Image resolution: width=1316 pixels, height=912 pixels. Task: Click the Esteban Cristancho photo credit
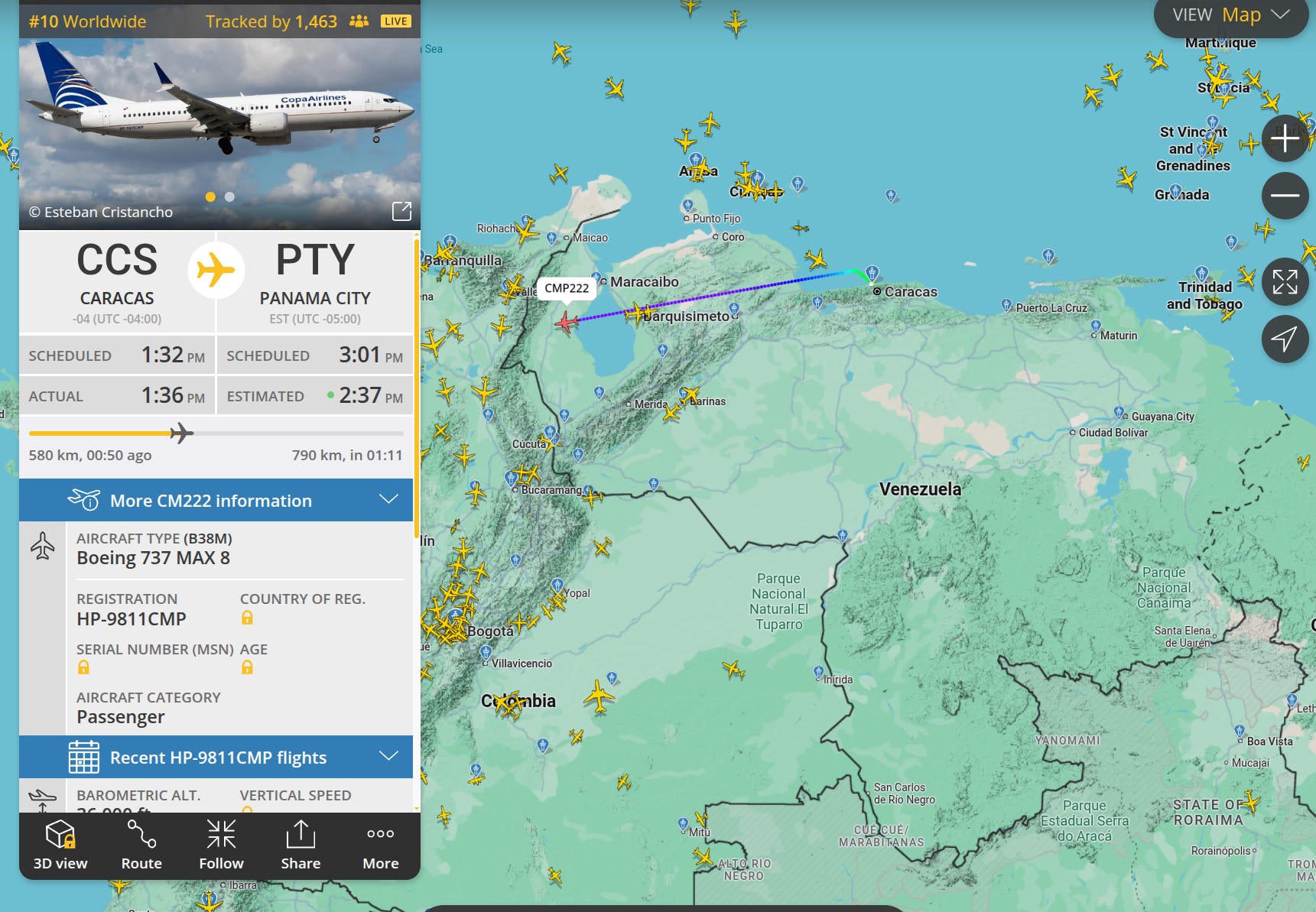[x=101, y=212]
